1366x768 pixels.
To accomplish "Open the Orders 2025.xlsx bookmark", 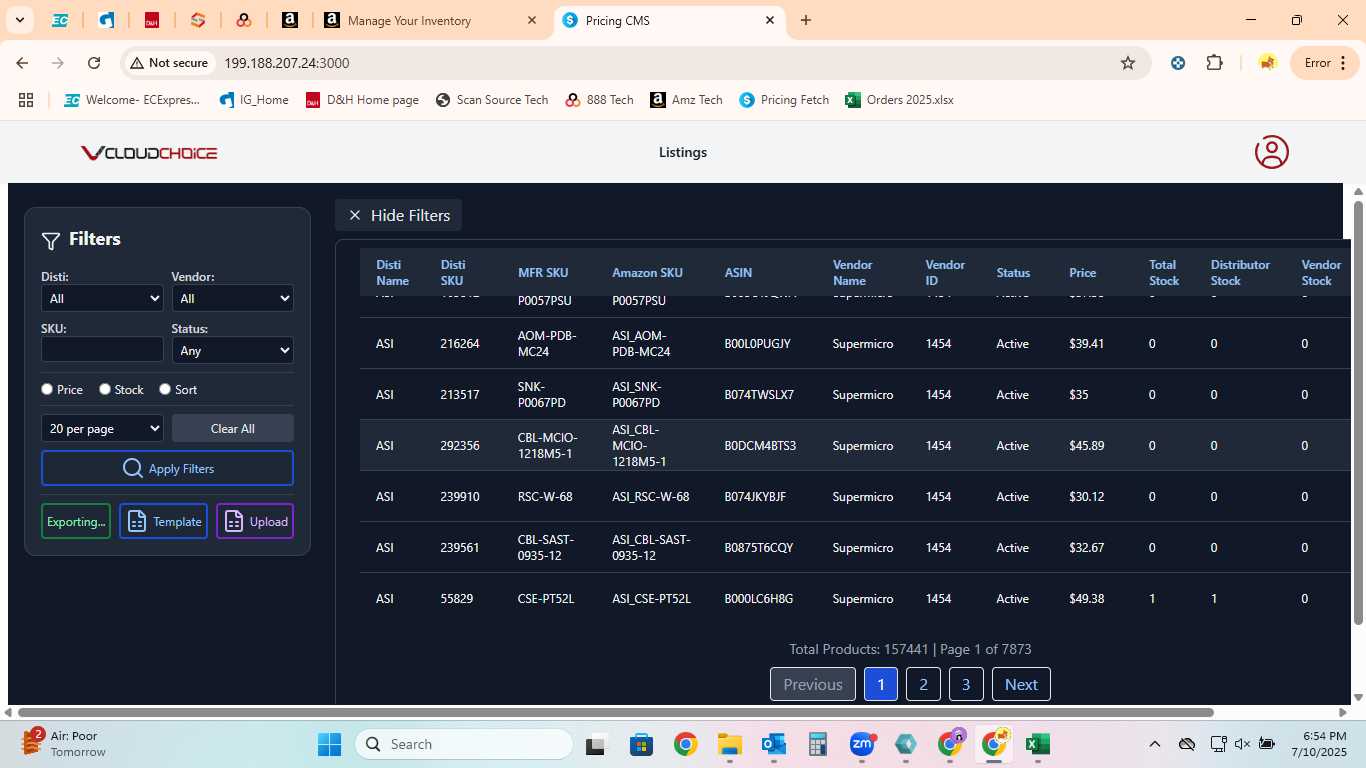I will (x=899, y=100).
